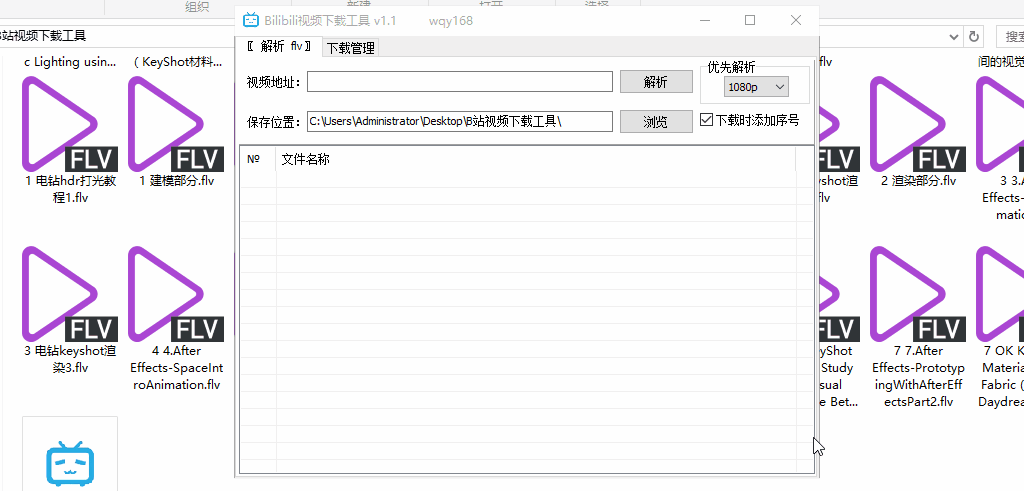This screenshot has height=491, width=1024.
Task: Click the 2 渲染部分.flv file name
Action: pos(918,182)
